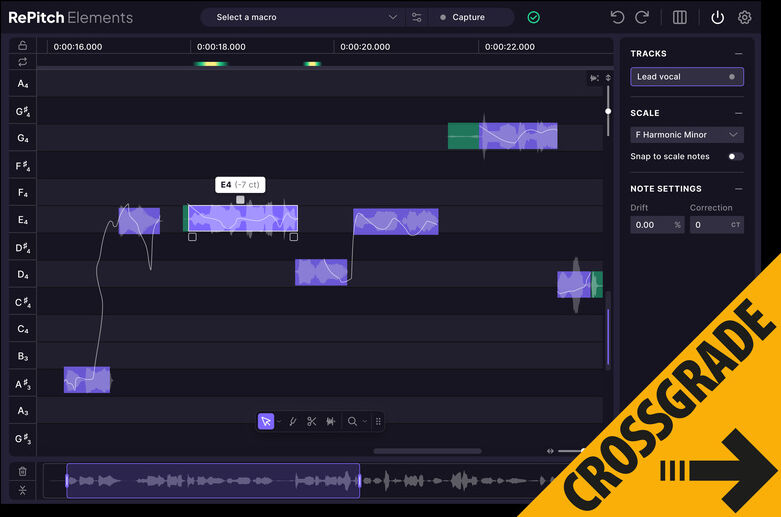Select the Lead vocal track
Image resolution: width=781 pixels, height=517 pixels.
pos(687,77)
